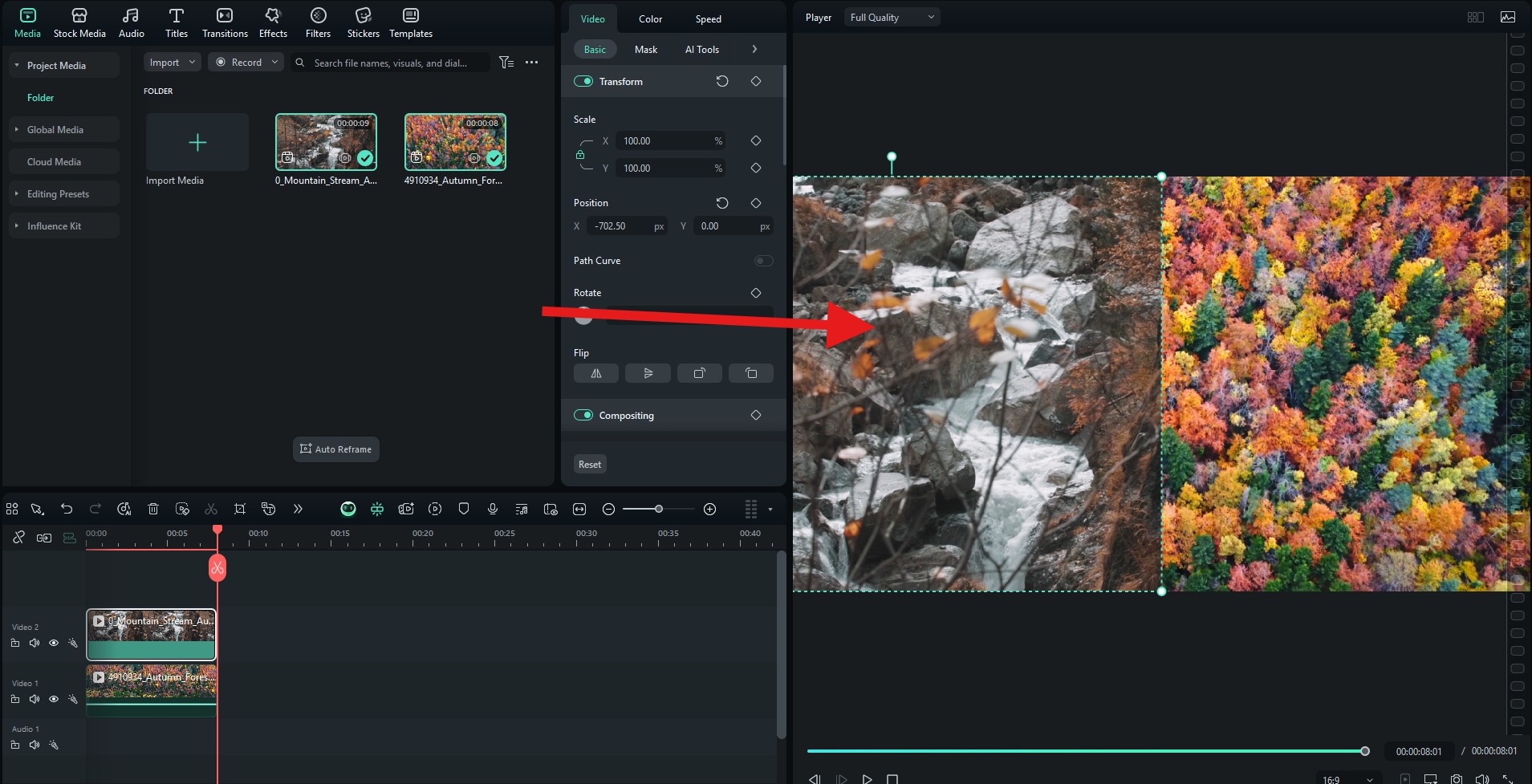The height and width of the screenshot is (784, 1532).
Task: Open the AI Tools sub-tab
Action: pyautogui.click(x=701, y=49)
